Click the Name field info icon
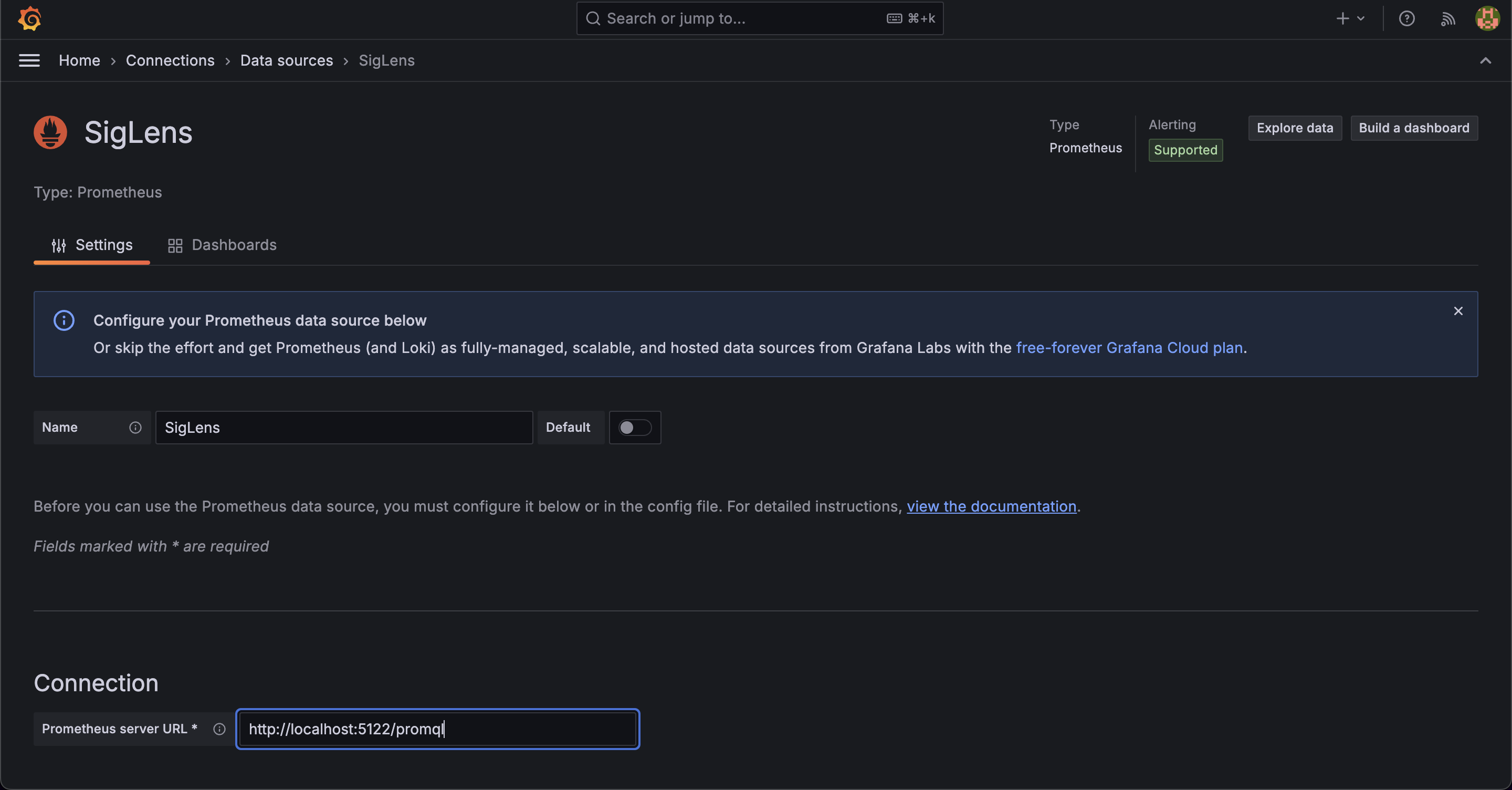Image resolution: width=1512 pixels, height=790 pixels. (135, 428)
